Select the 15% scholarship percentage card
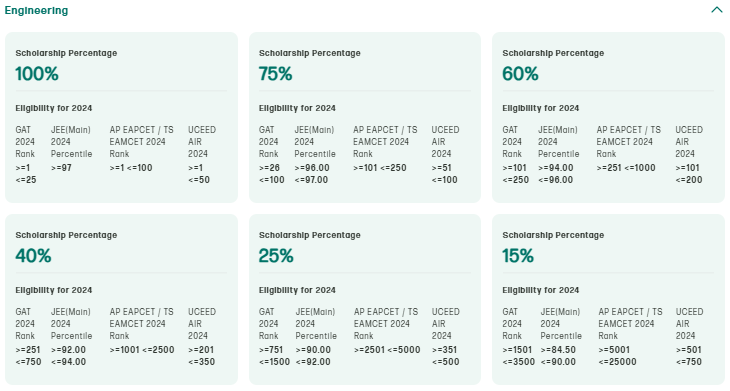The height and width of the screenshot is (391, 730). point(608,299)
